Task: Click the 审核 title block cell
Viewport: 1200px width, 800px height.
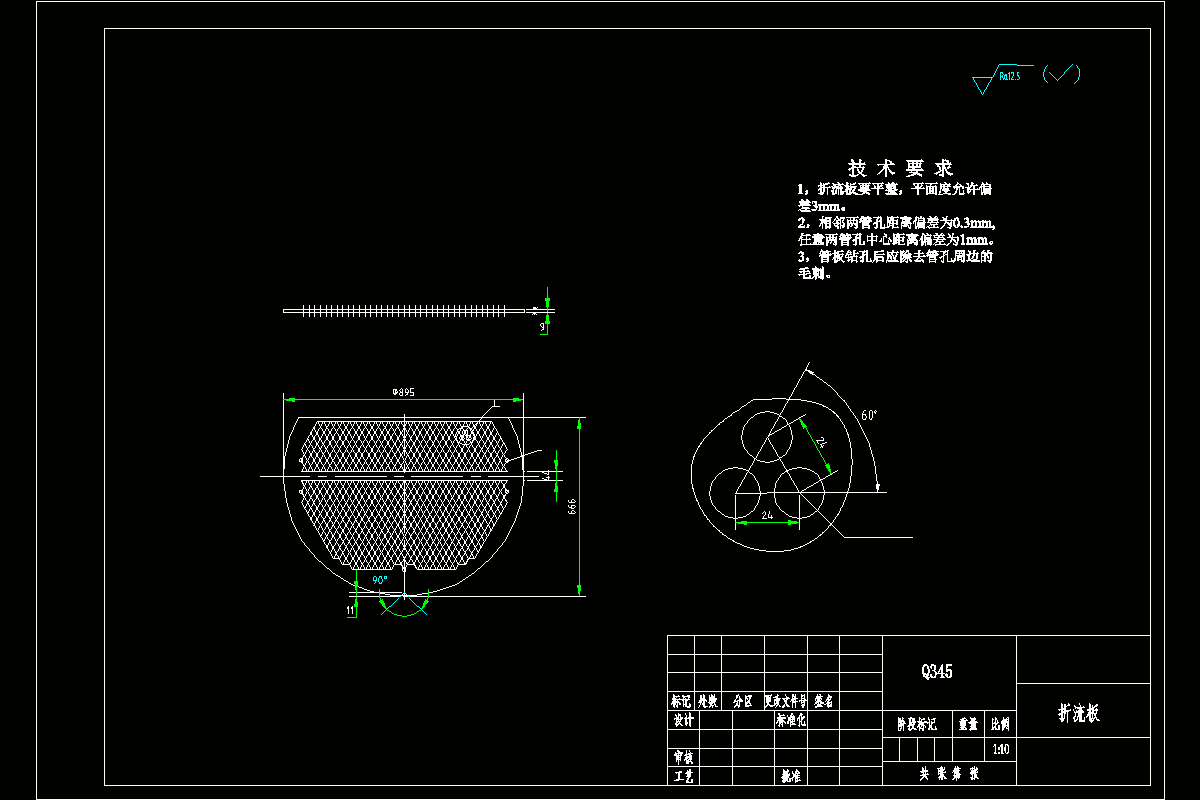Action: click(x=683, y=758)
